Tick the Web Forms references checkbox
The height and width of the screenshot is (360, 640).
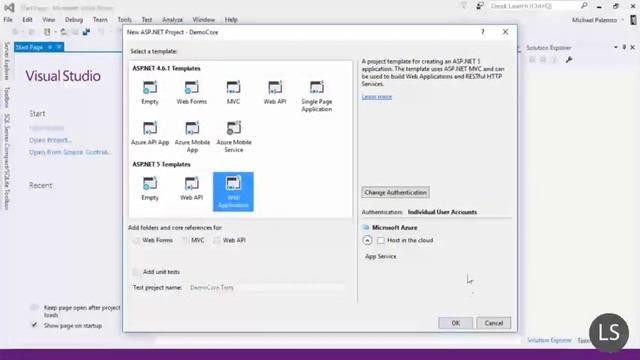(136, 240)
